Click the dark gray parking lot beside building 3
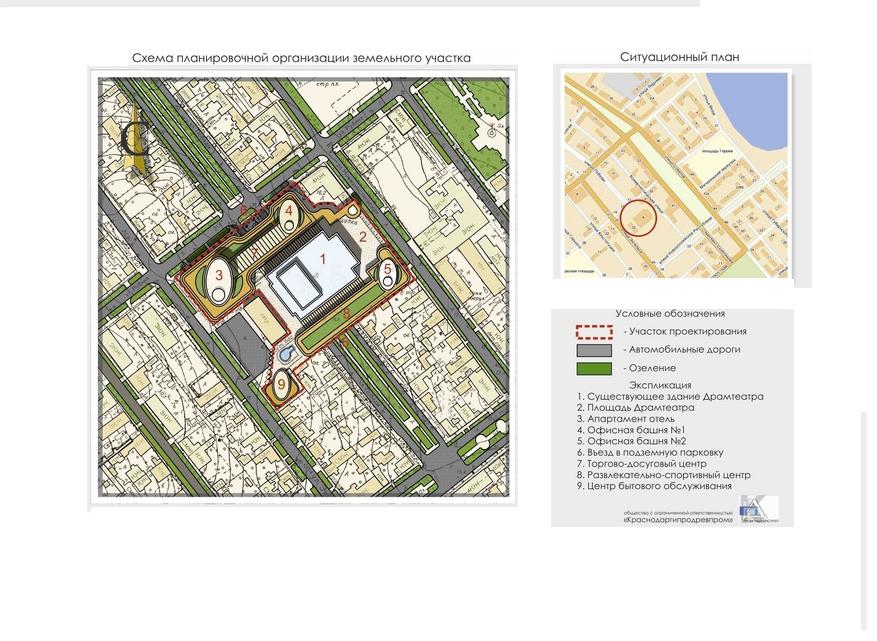The width and height of the screenshot is (877, 641). (x=241, y=346)
